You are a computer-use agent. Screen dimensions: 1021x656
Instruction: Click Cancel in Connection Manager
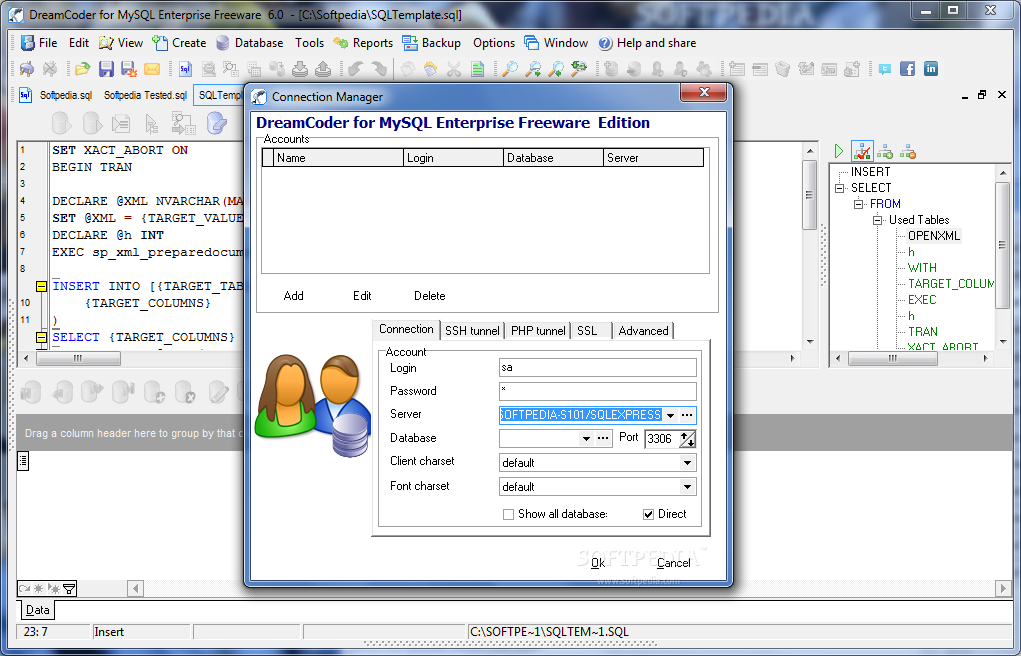[673, 563]
